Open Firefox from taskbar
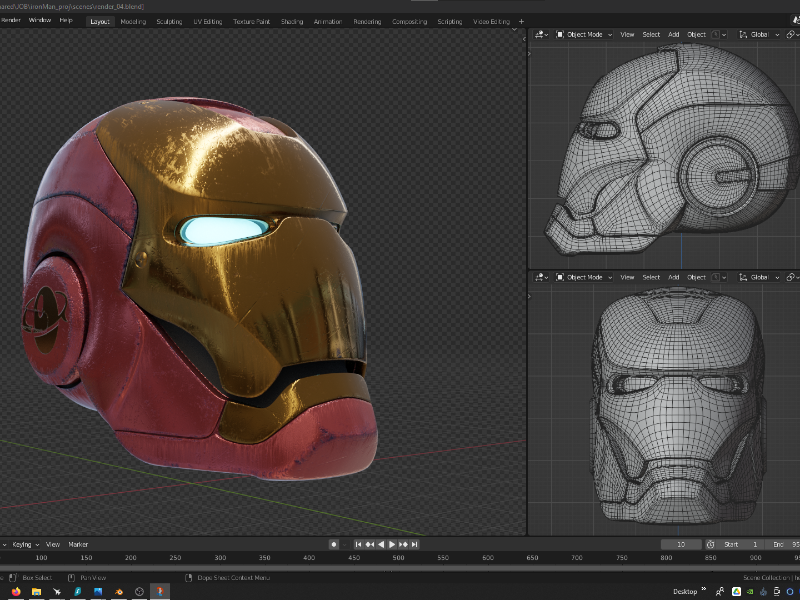 [16, 592]
